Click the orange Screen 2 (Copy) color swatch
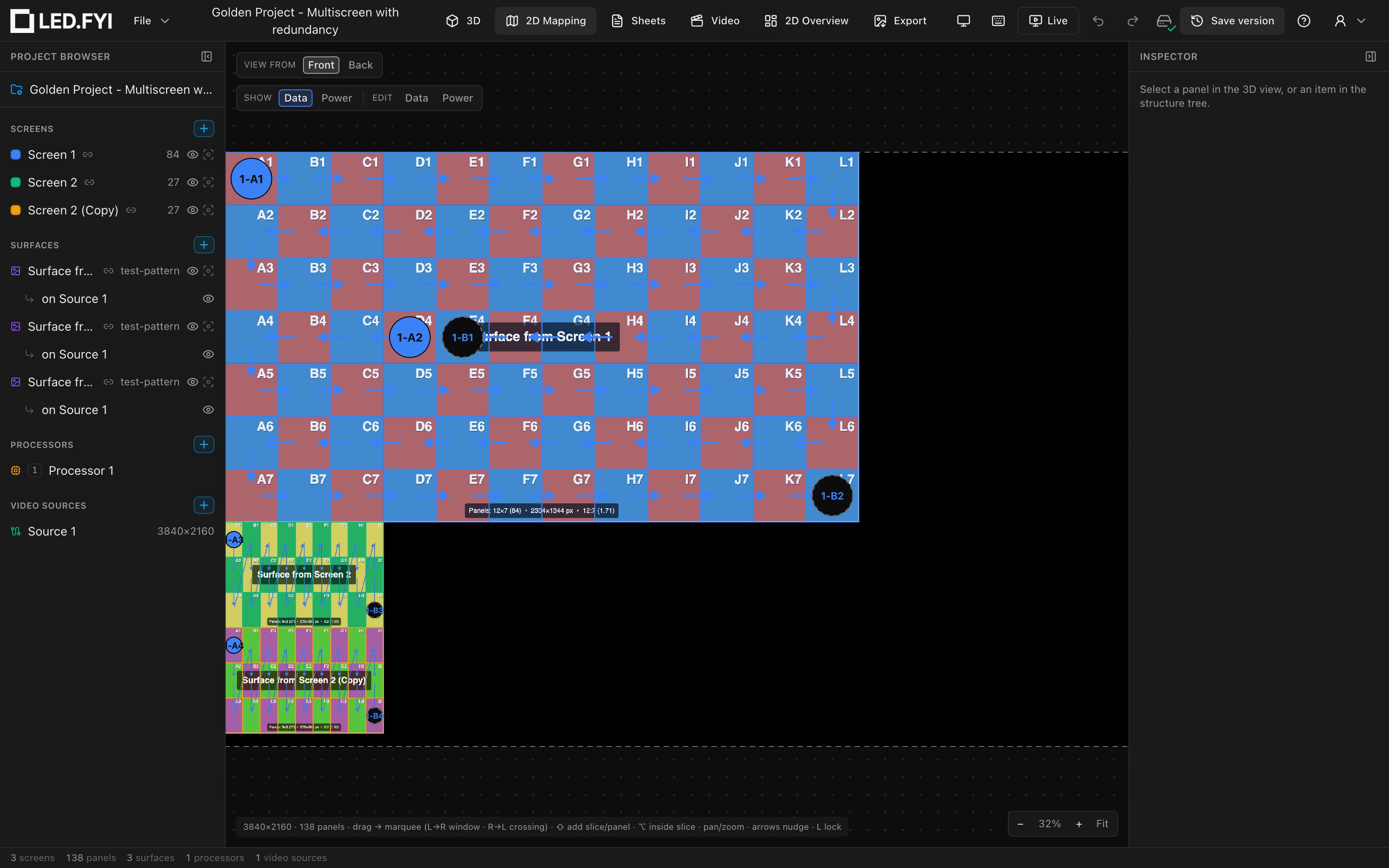Viewport: 1389px width, 868px height. tap(16, 210)
